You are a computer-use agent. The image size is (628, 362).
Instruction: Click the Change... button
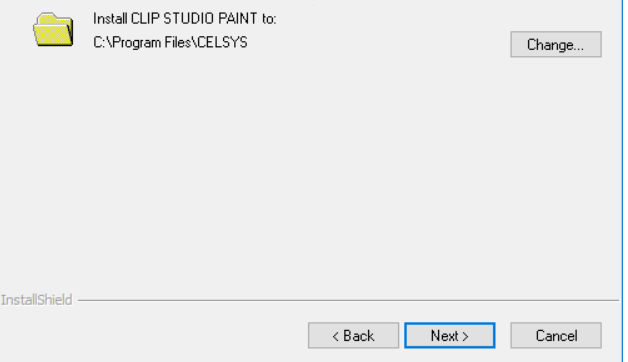556,44
